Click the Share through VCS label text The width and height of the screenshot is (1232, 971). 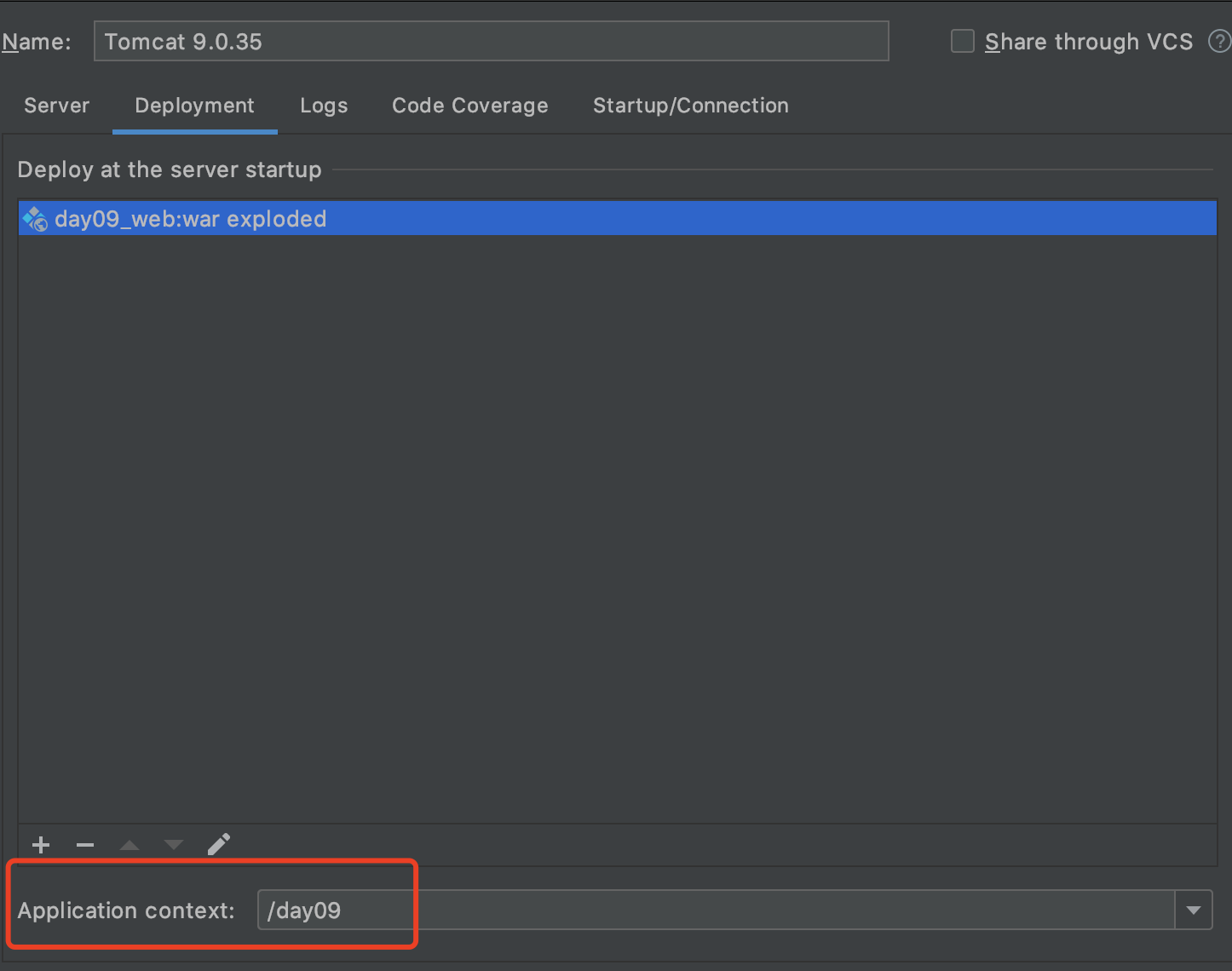[x=1089, y=42]
